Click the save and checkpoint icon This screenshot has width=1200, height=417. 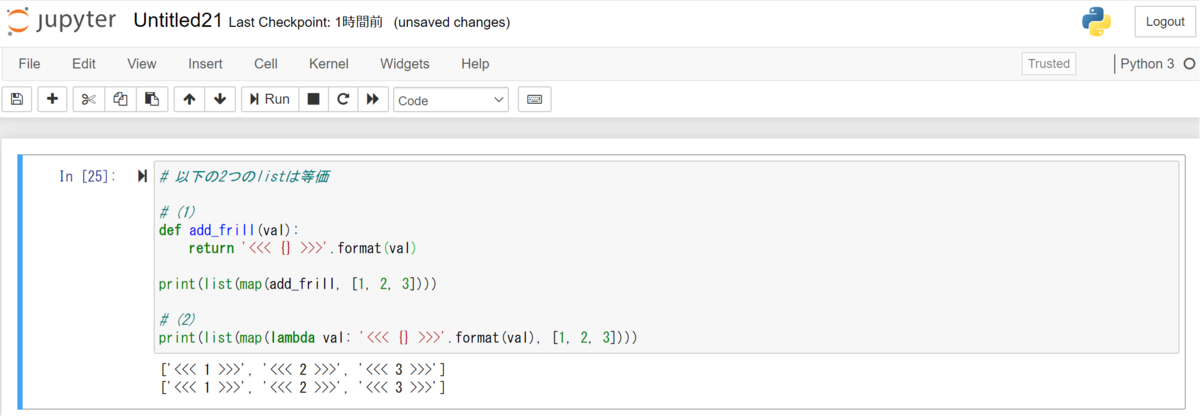[x=17, y=99]
